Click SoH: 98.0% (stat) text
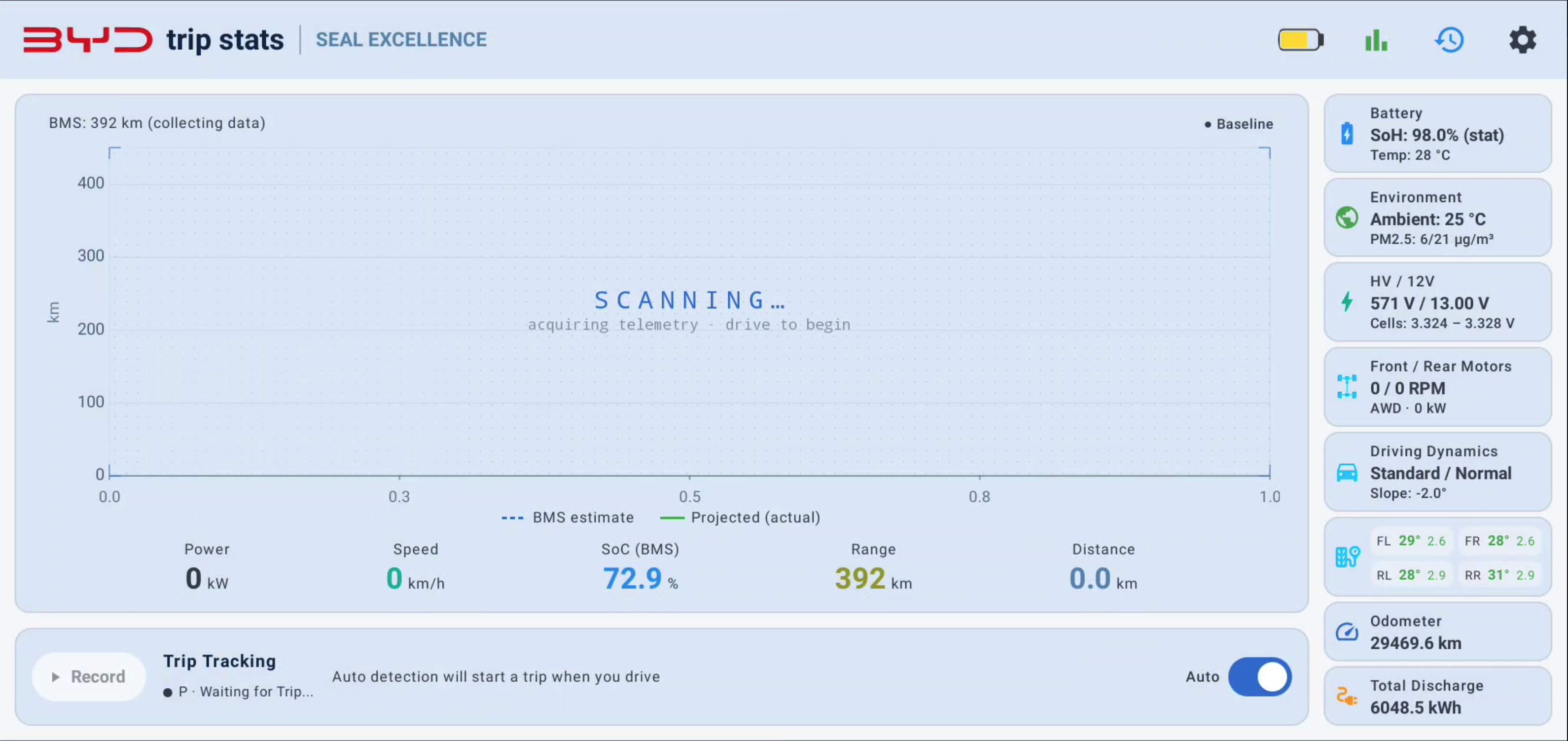Viewport: 1568px width, 741px height. (1436, 135)
